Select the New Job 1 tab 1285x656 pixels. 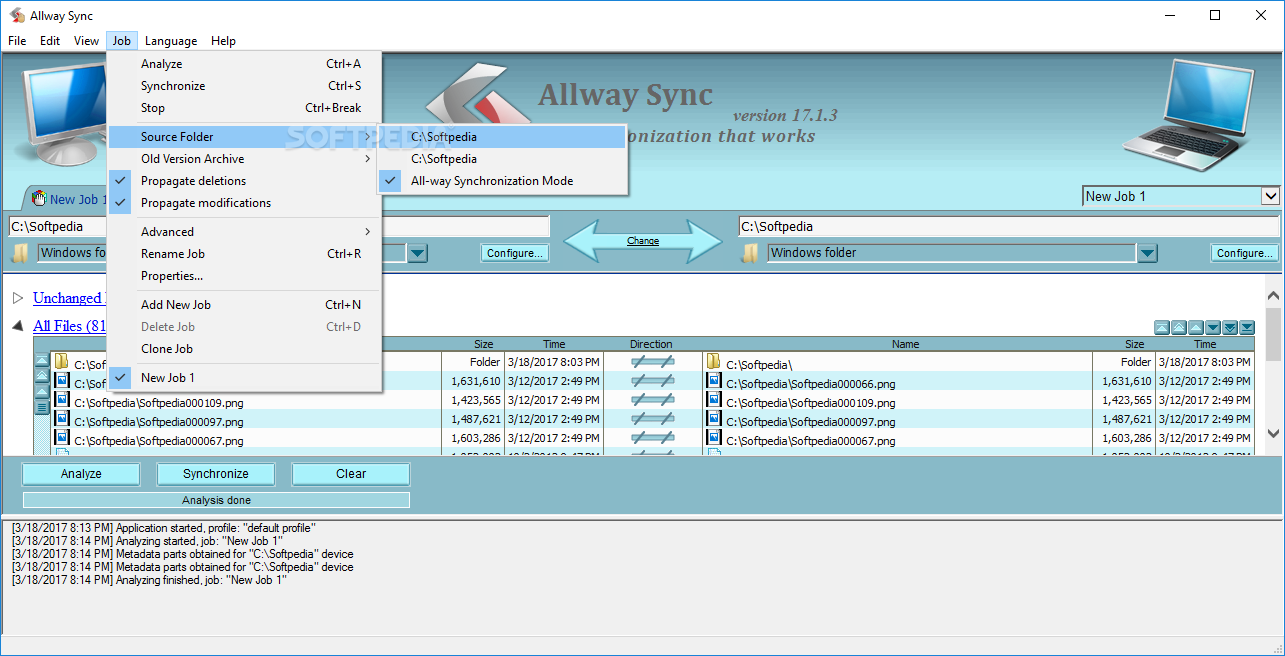tap(68, 199)
